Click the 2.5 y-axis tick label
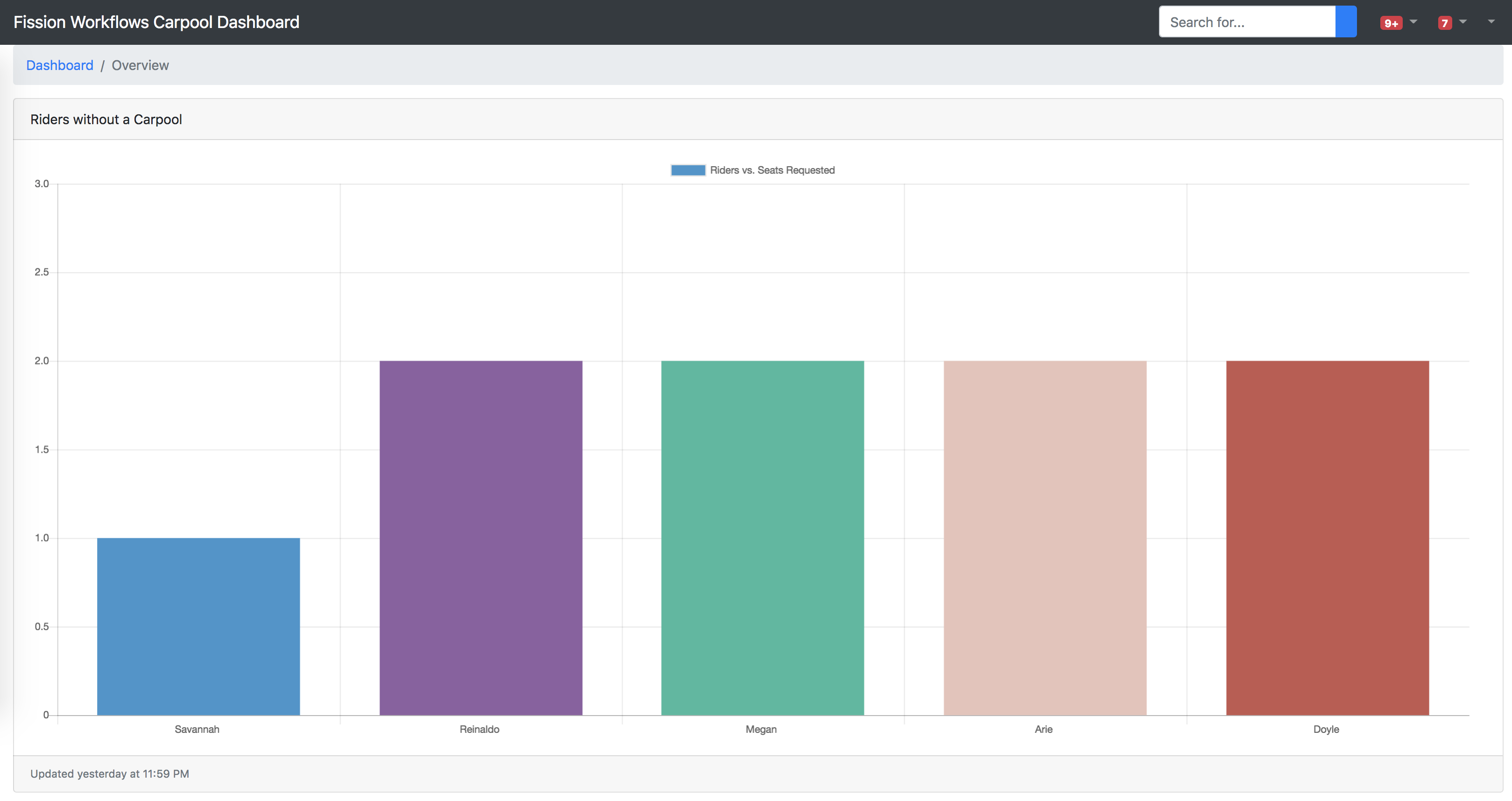The height and width of the screenshot is (801, 1512). [x=42, y=272]
